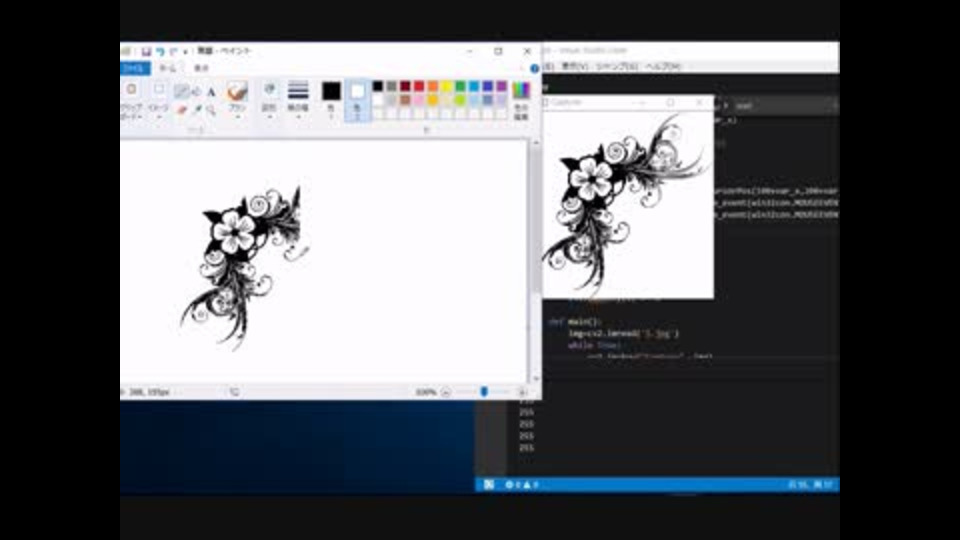Image resolution: width=960 pixels, height=540 pixels.
Task: Open the blue ファイル tab in Paint
Action: point(135,68)
